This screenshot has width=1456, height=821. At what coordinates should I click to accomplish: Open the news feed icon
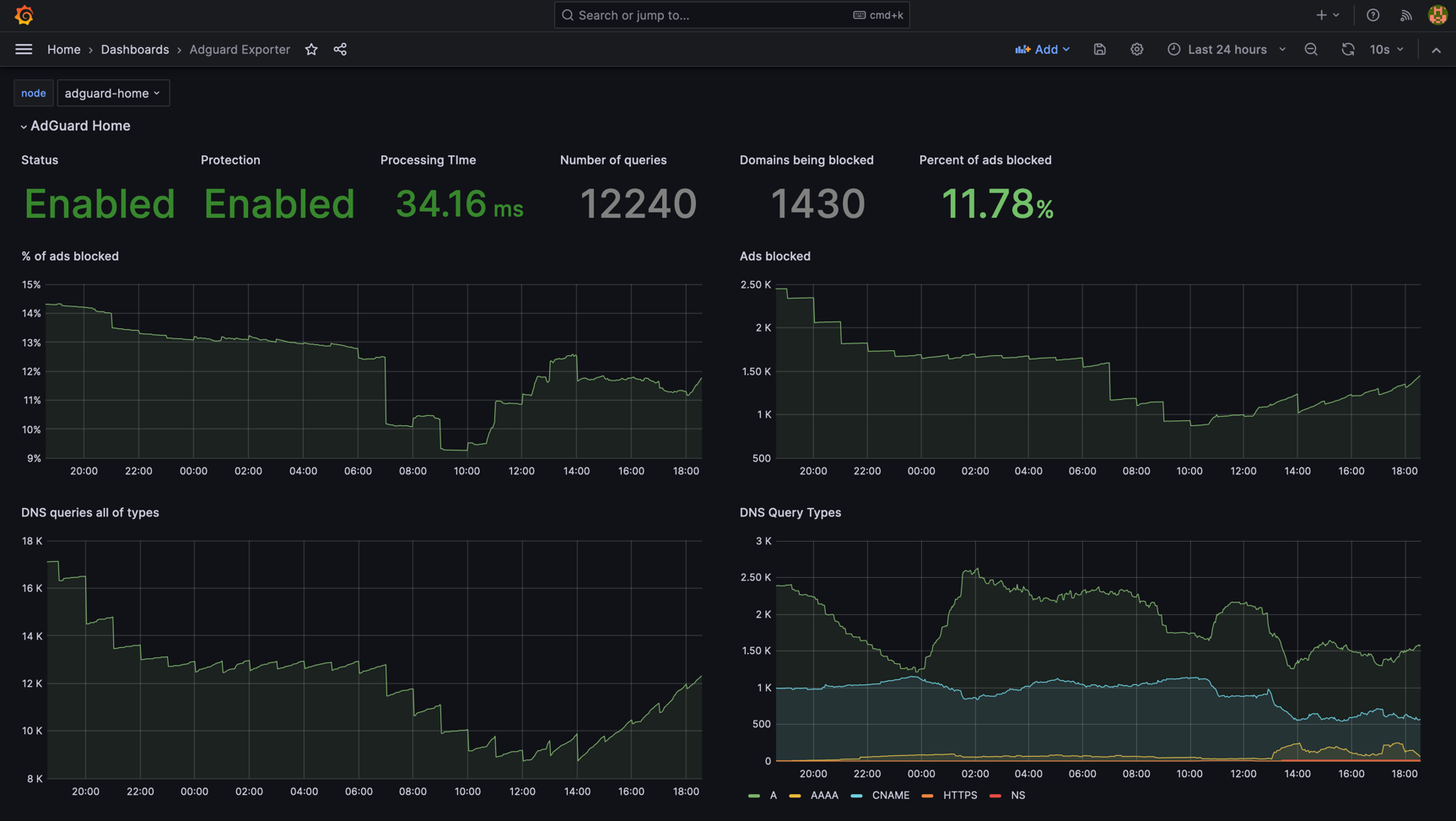pos(1405,15)
